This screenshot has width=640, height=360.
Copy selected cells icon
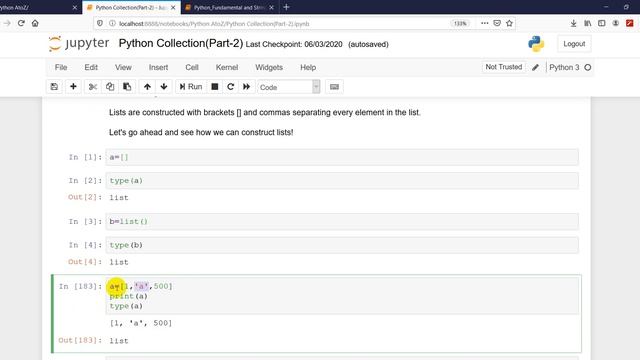pyautogui.click(x=110, y=87)
